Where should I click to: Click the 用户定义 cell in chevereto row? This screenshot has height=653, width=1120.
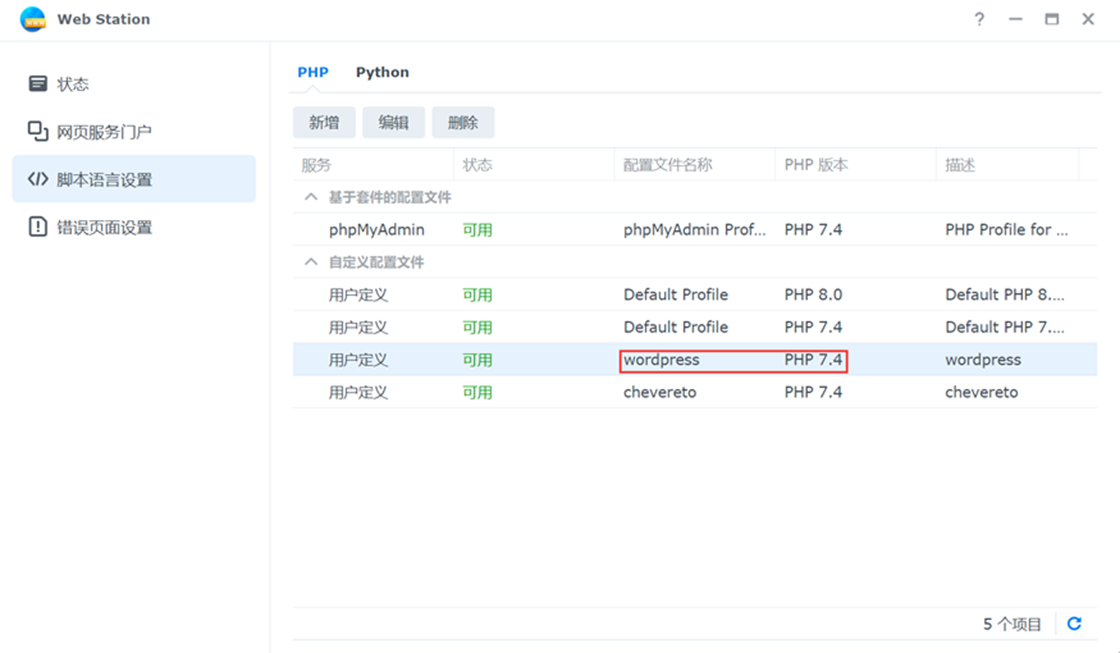coord(358,392)
